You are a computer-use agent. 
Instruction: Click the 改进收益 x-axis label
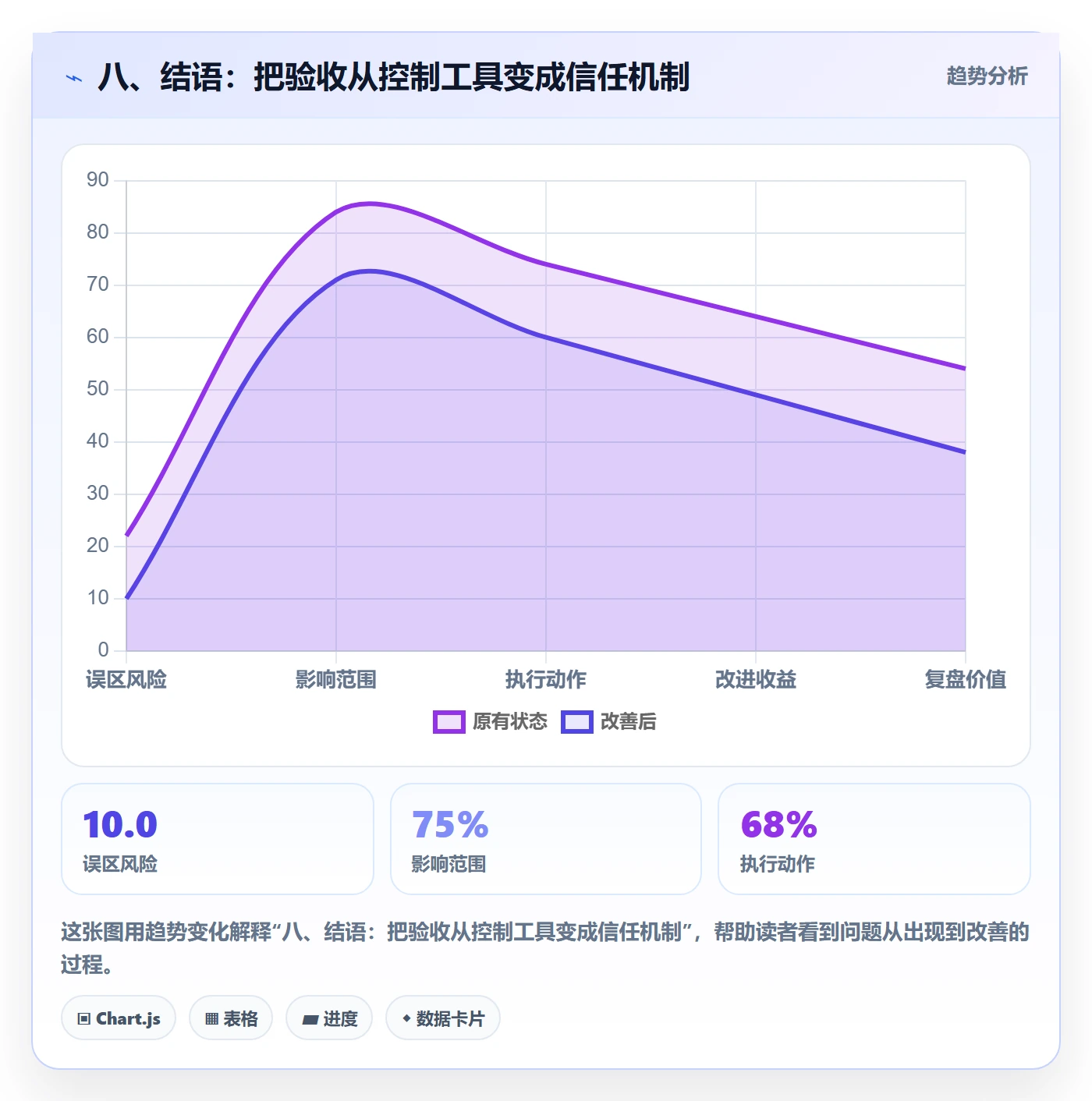click(756, 680)
